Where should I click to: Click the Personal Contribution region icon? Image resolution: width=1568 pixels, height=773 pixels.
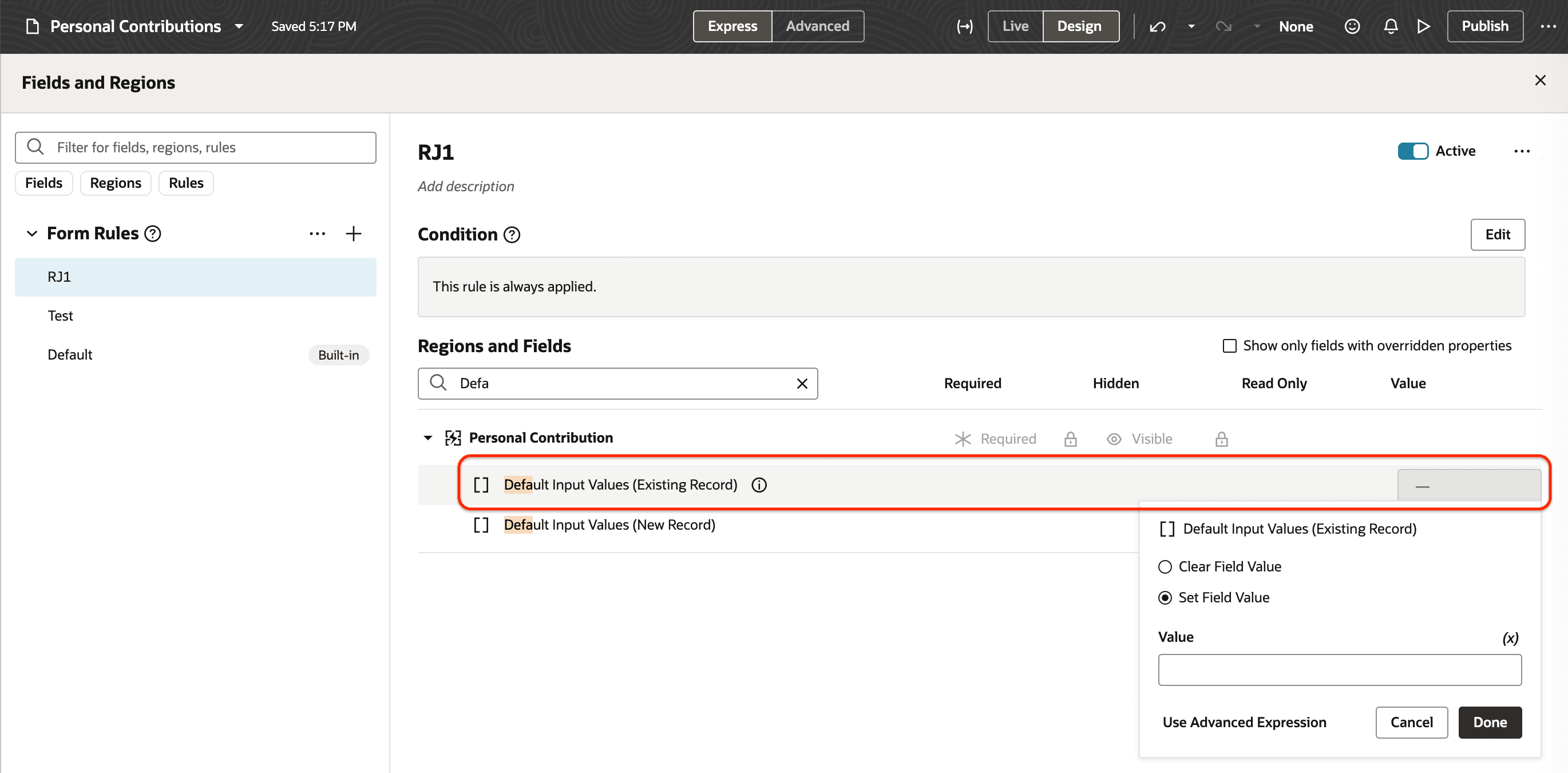[x=453, y=438]
